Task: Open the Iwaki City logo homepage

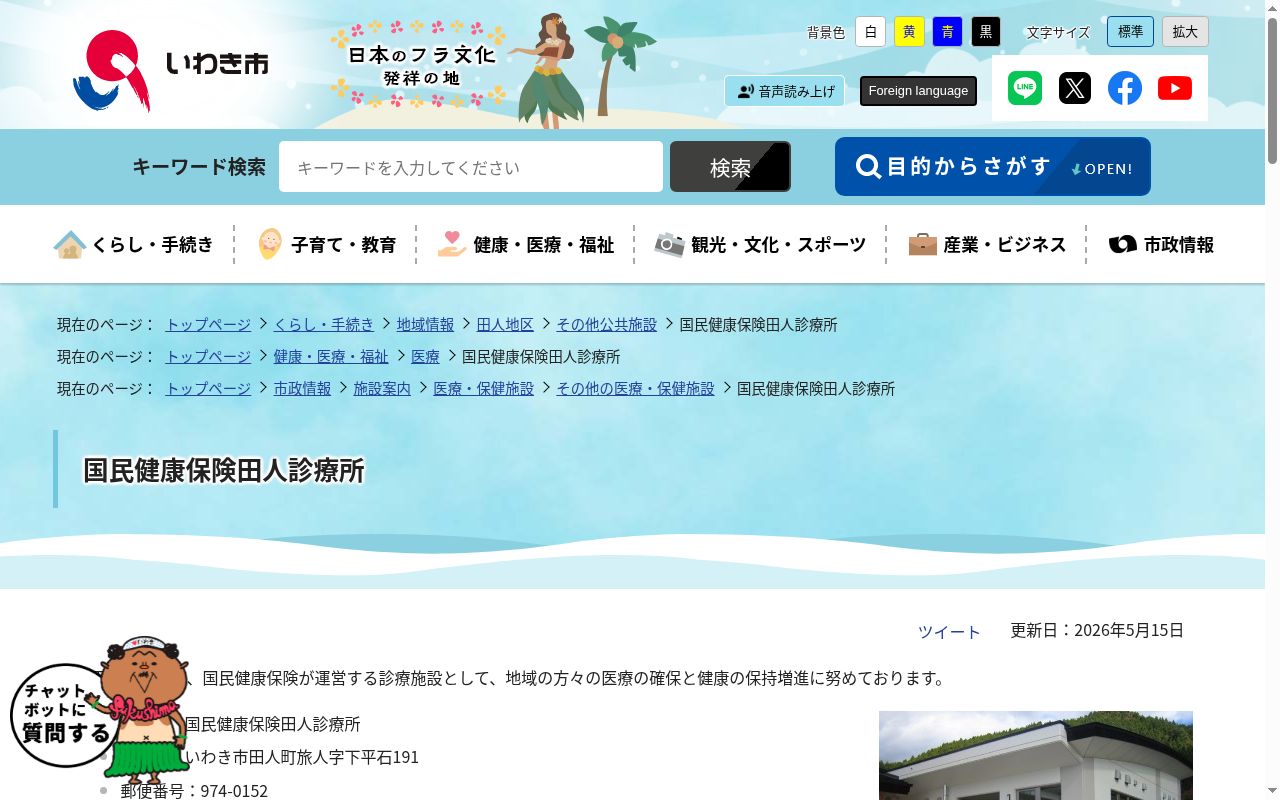Action: click(x=171, y=70)
